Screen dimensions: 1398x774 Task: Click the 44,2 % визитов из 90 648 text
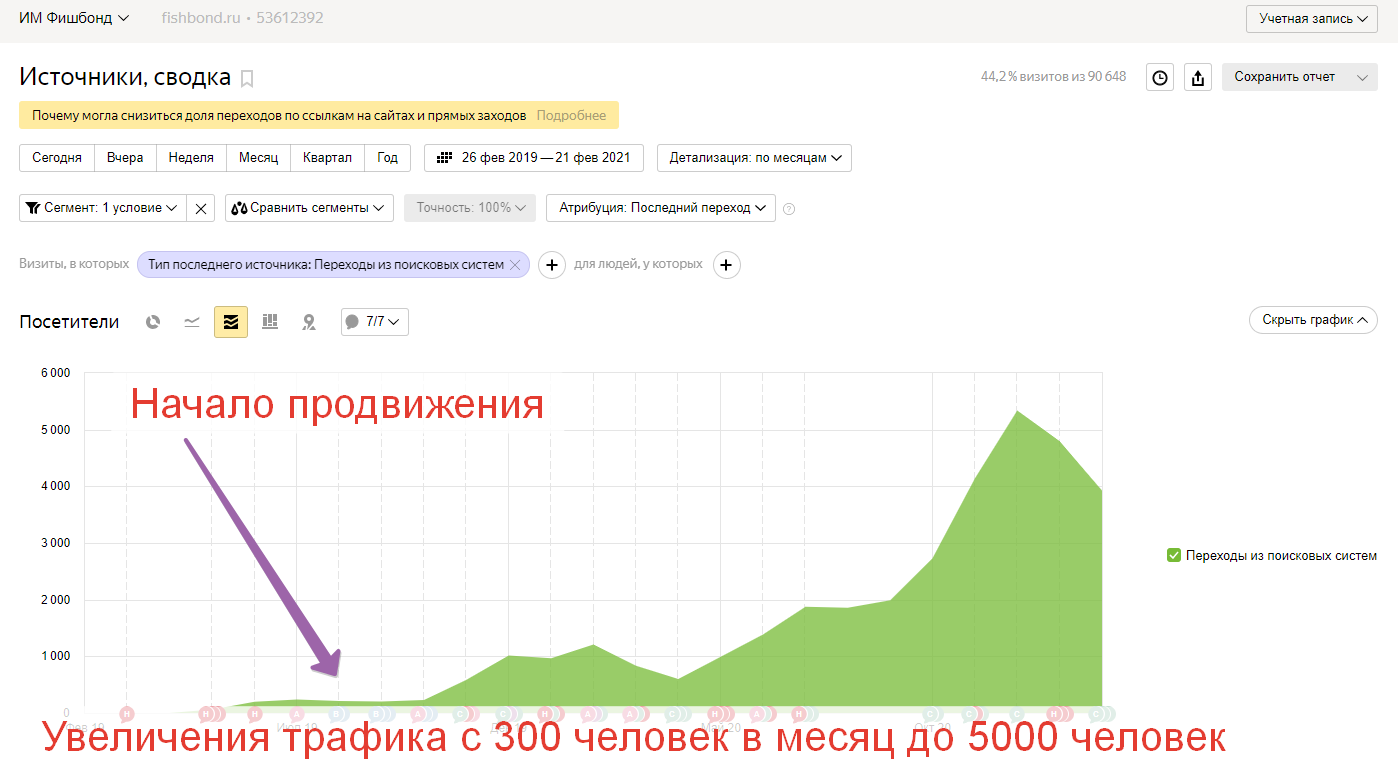point(1053,77)
